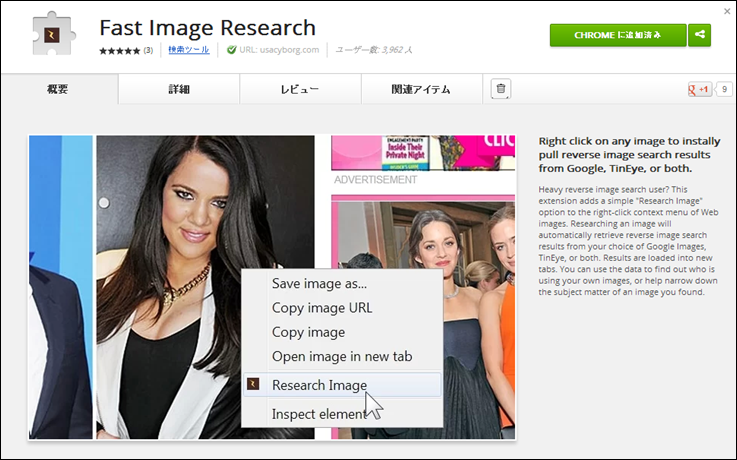
Task: Click the ユーザー数 3,962 人 text
Action: pyautogui.click(x=373, y=49)
